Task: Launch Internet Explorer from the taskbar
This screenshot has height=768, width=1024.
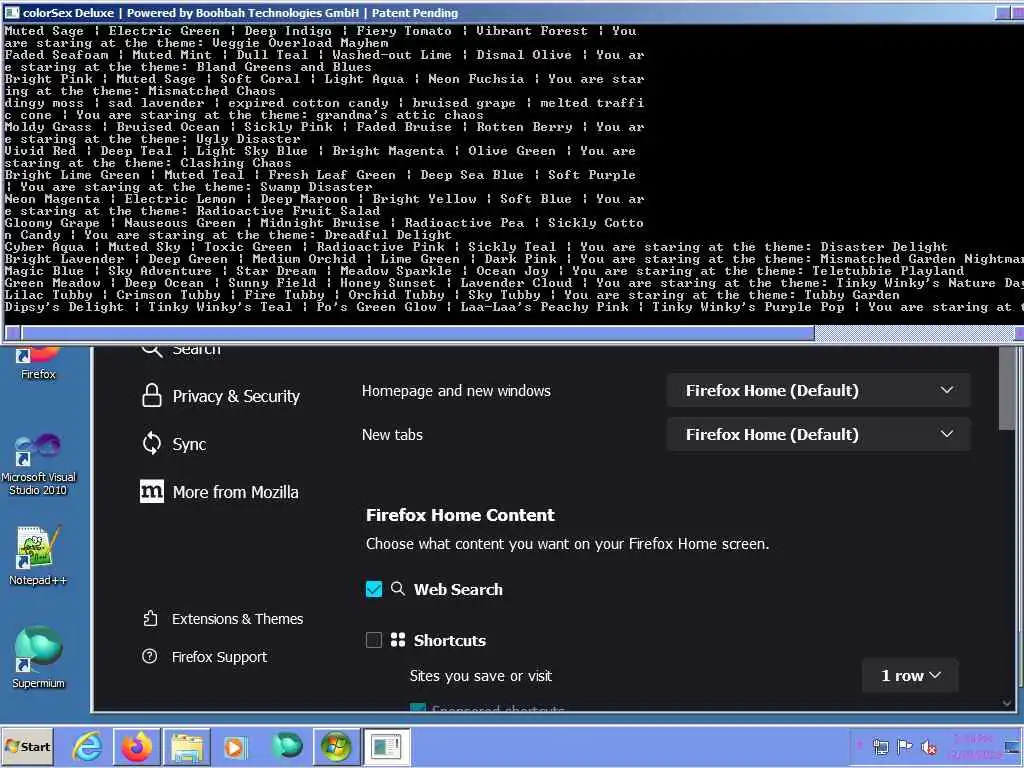Action: 87,746
